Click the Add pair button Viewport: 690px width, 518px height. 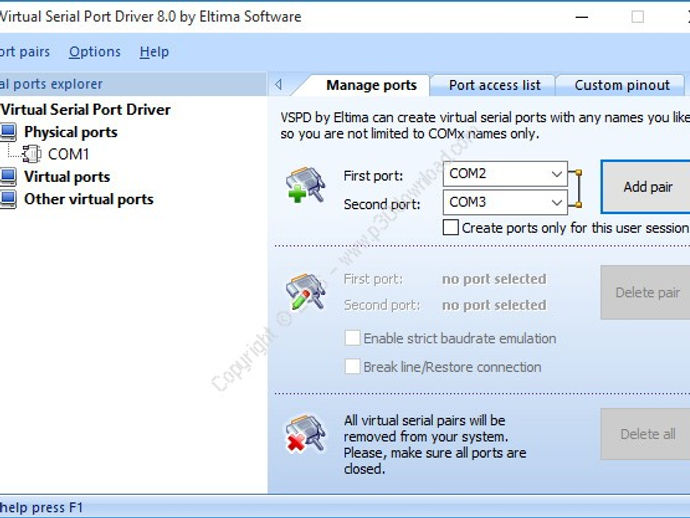[x=647, y=187]
